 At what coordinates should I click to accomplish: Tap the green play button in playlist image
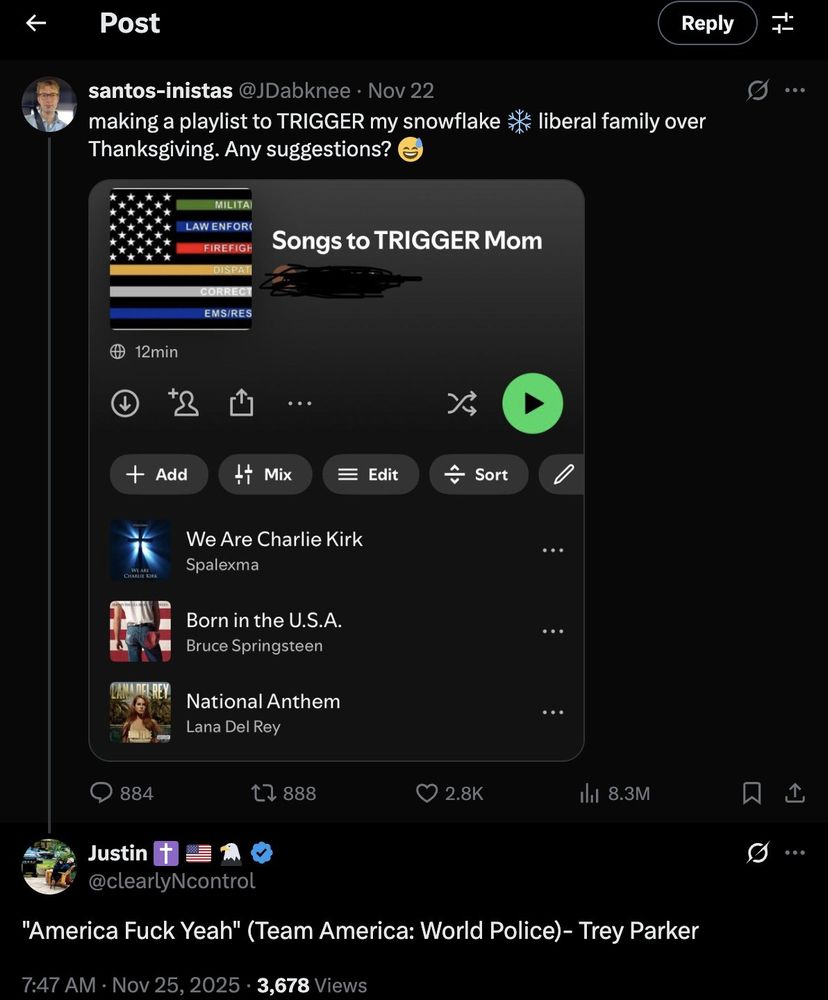tap(533, 403)
